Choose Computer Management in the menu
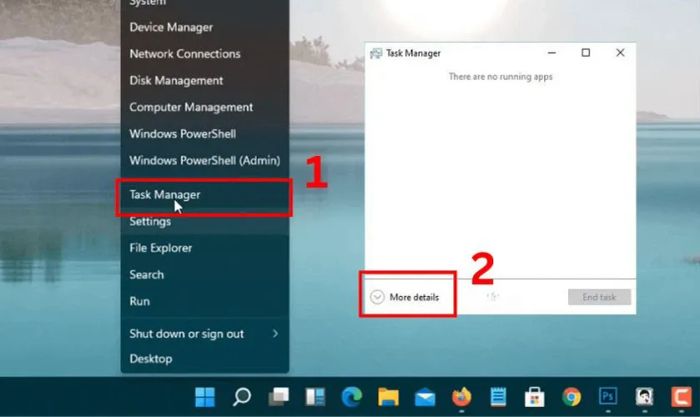Screen dimensions: 700x417 pyautogui.click(x=204, y=107)
